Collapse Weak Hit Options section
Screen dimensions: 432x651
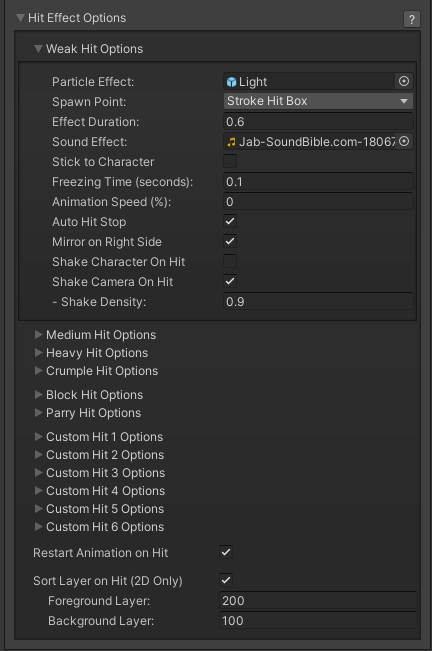[38, 49]
